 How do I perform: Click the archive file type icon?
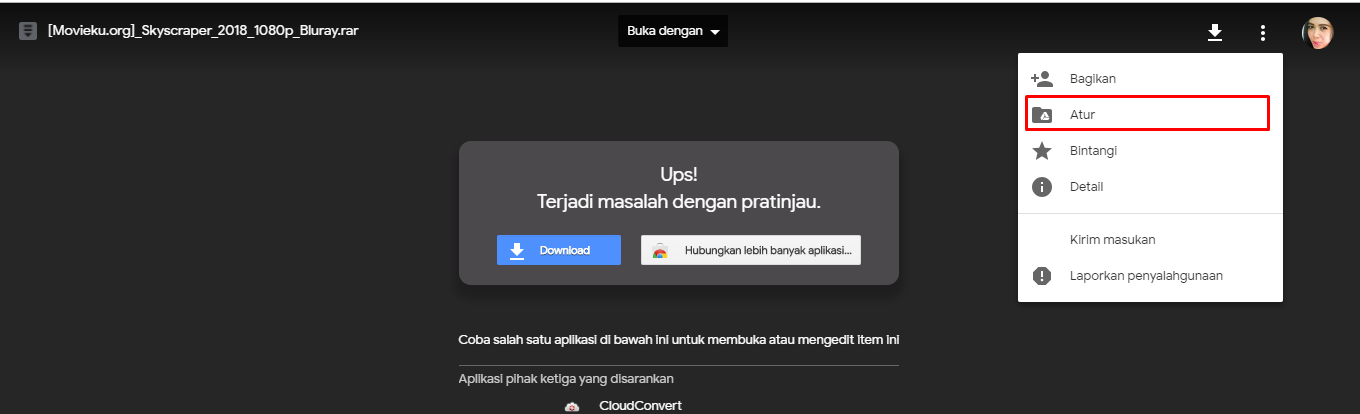coord(28,31)
